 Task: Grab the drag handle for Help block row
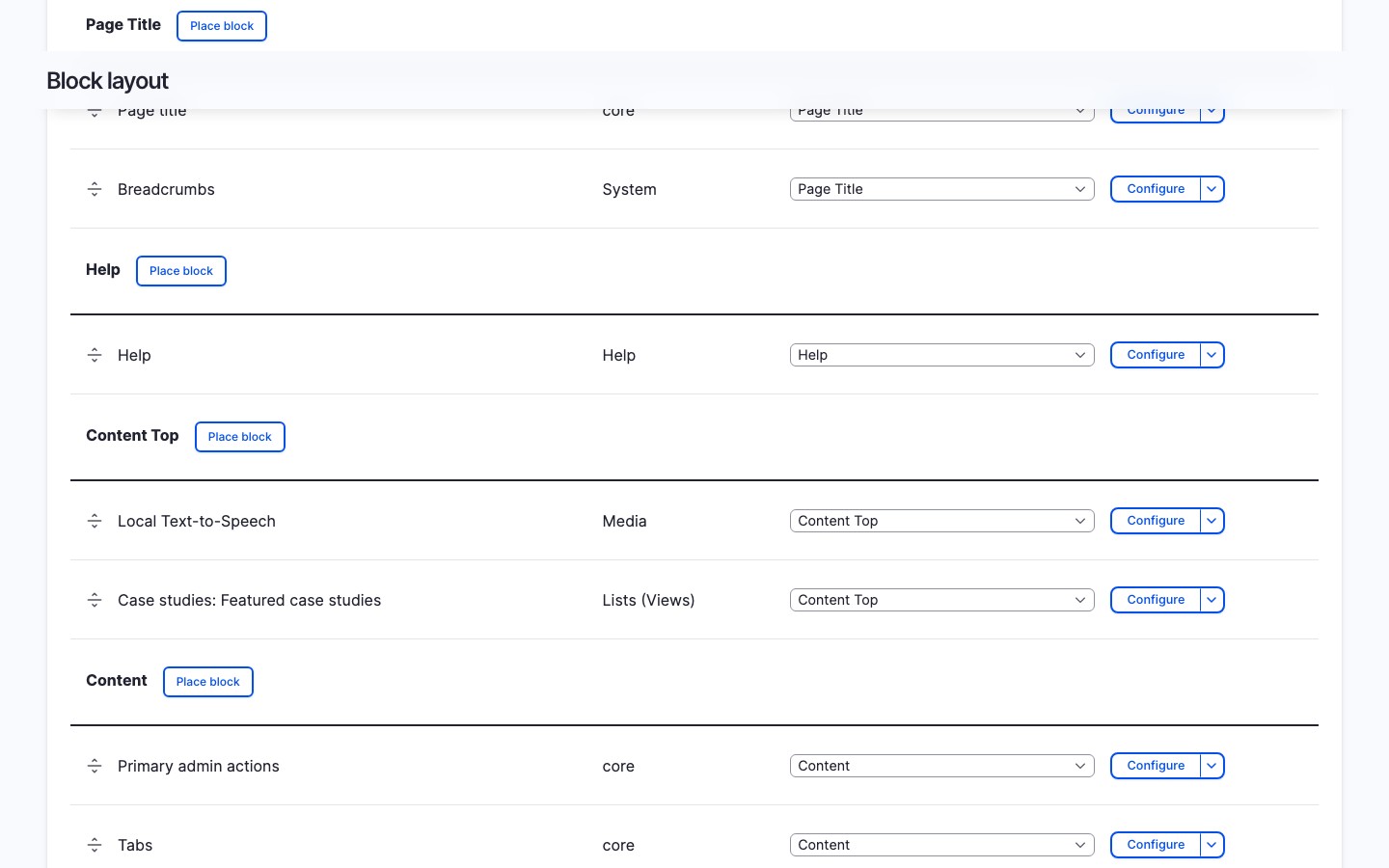click(95, 355)
